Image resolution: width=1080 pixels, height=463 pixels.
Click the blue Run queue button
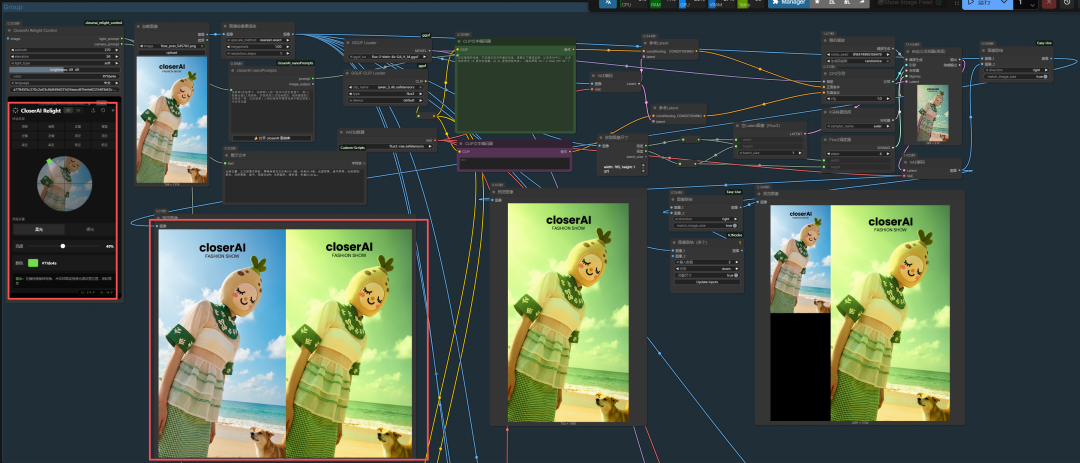click(x=981, y=3)
